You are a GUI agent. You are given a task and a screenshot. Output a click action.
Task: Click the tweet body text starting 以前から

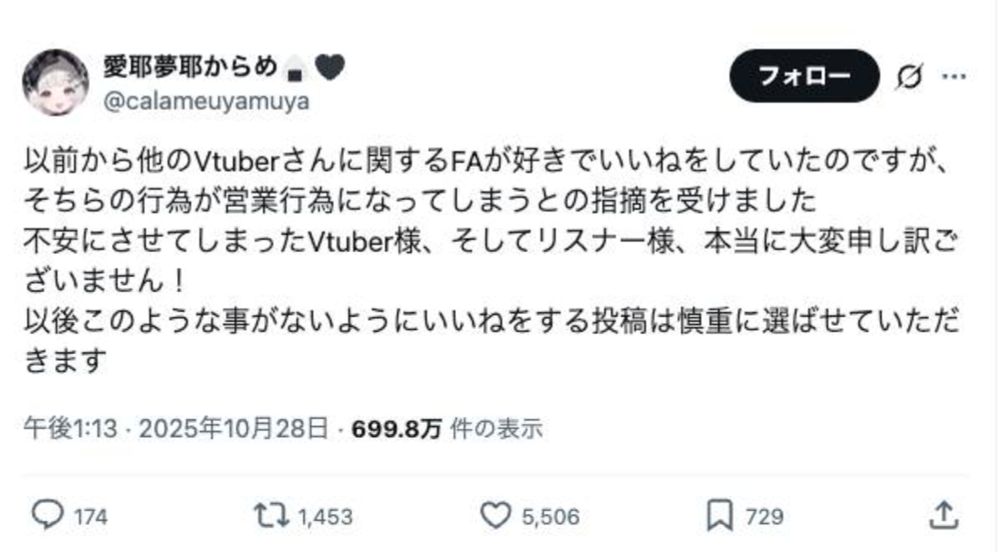(492, 260)
